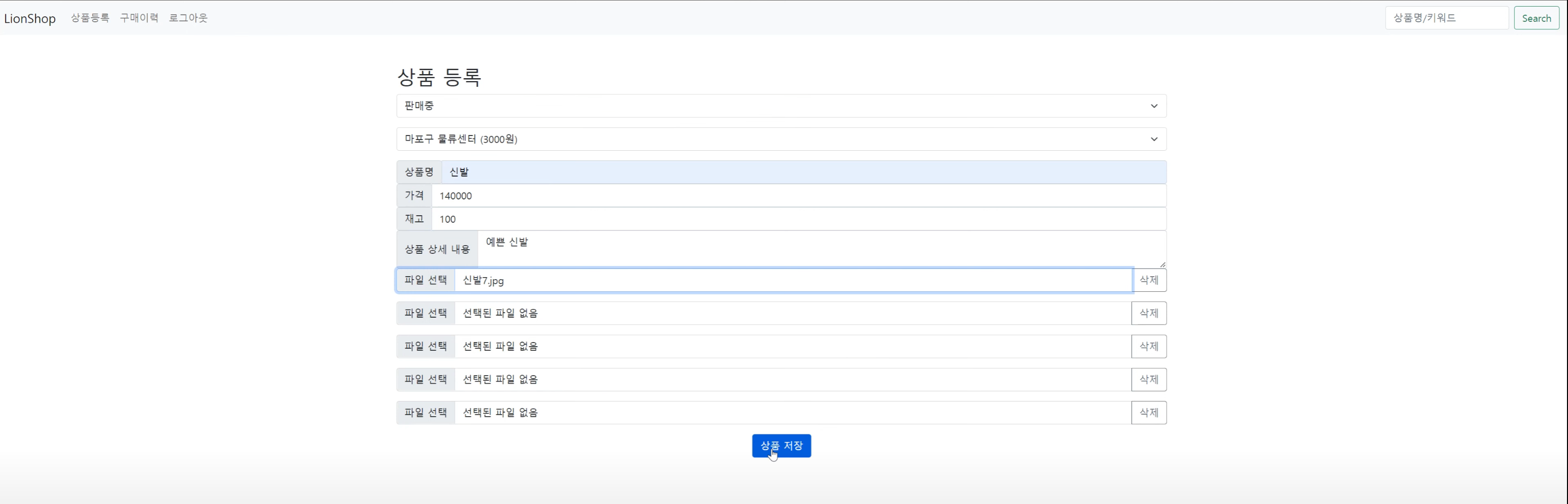Viewport: 1568px width, 504px height.
Task: Click the 로그아웃 link
Action: tap(188, 18)
